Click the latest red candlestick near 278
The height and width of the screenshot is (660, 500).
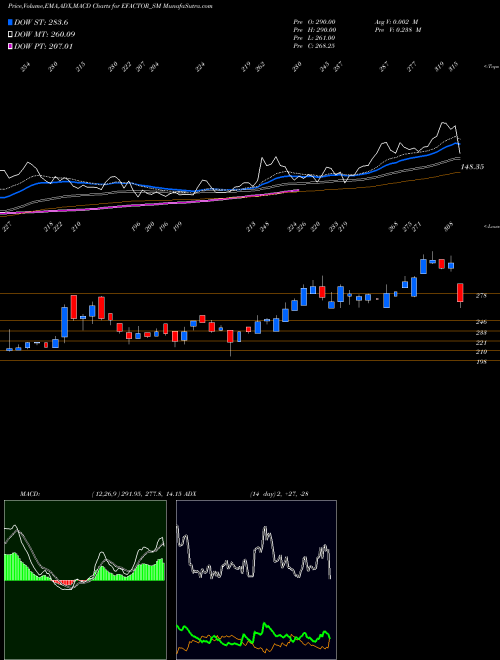click(460, 293)
